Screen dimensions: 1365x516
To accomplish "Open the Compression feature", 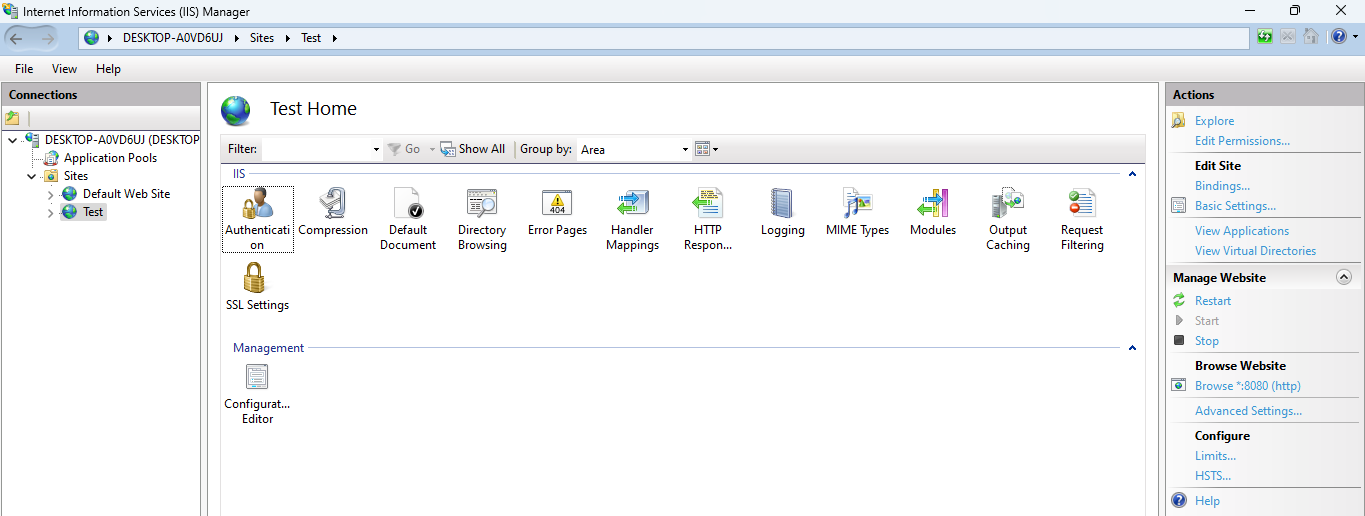I will click(x=333, y=213).
